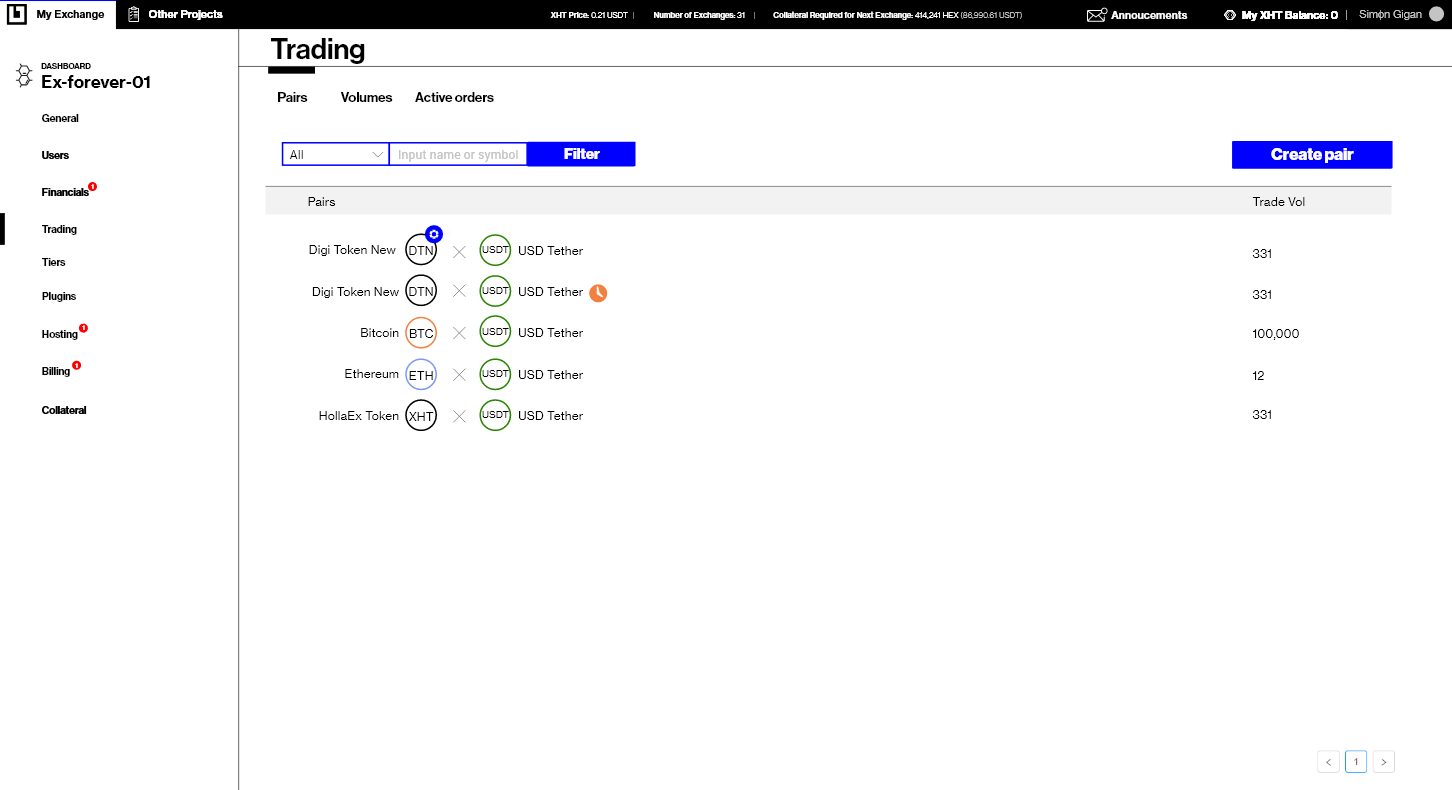Go to next page arrow
Viewport: 1452px width, 790px height.
(1383, 762)
